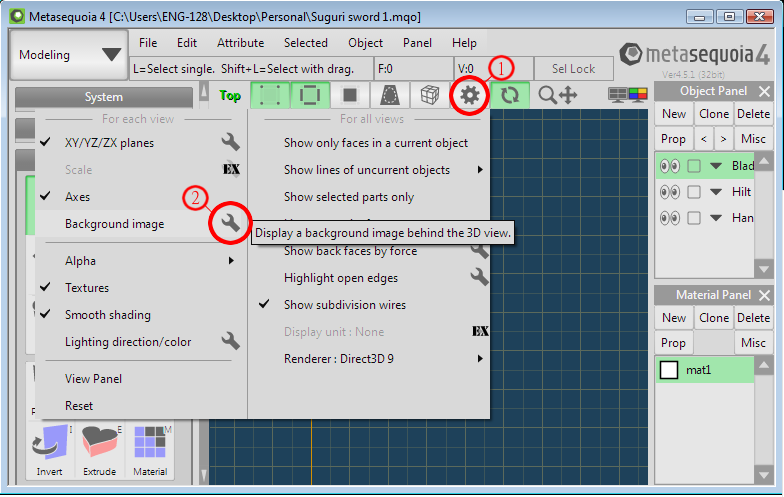Open the Background image wrench settings

[230, 222]
